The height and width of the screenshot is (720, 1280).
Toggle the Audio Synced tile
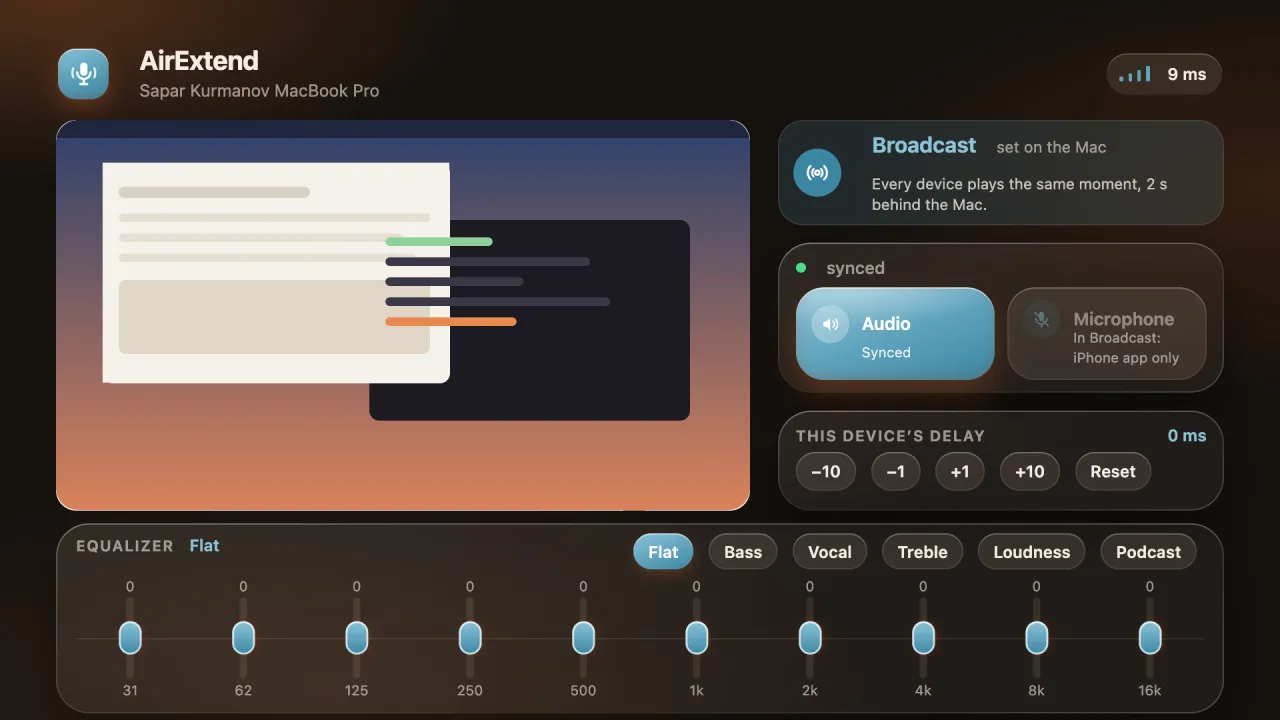coord(895,334)
